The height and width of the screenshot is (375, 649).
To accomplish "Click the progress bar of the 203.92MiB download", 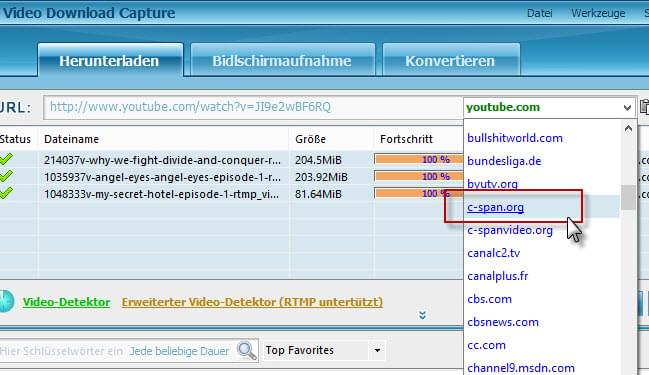I will click(x=418, y=176).
